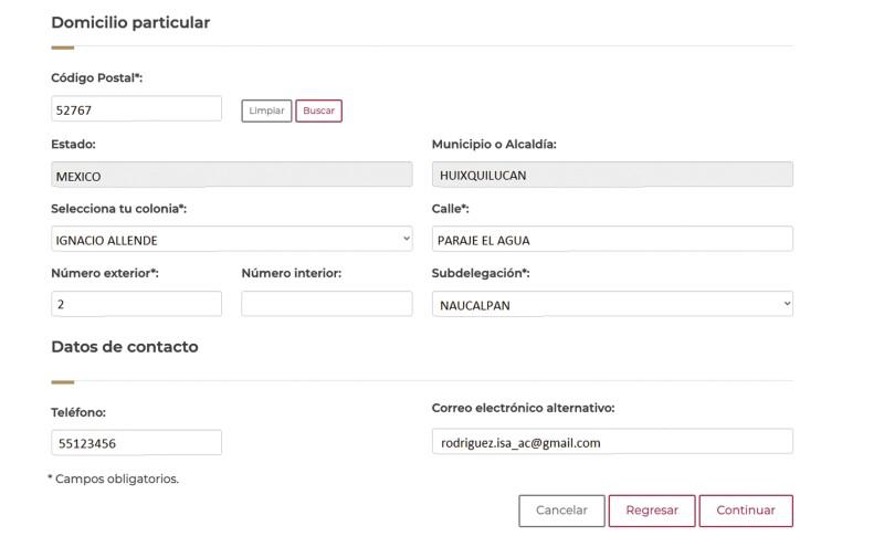Click the Municipio field showing HUIXQUILUCAN
The width and height of the screenshot is (884, 548).
pos(612,174)
